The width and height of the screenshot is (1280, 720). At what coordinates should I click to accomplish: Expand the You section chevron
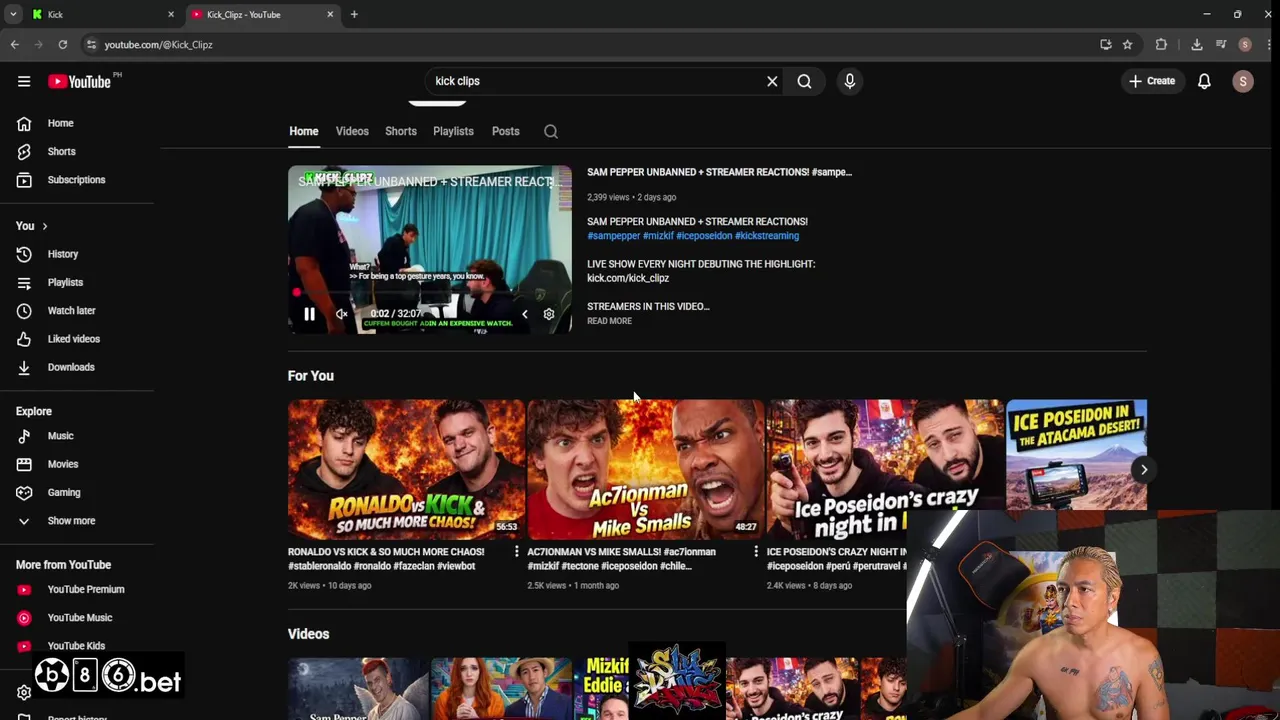pos(44,226)
